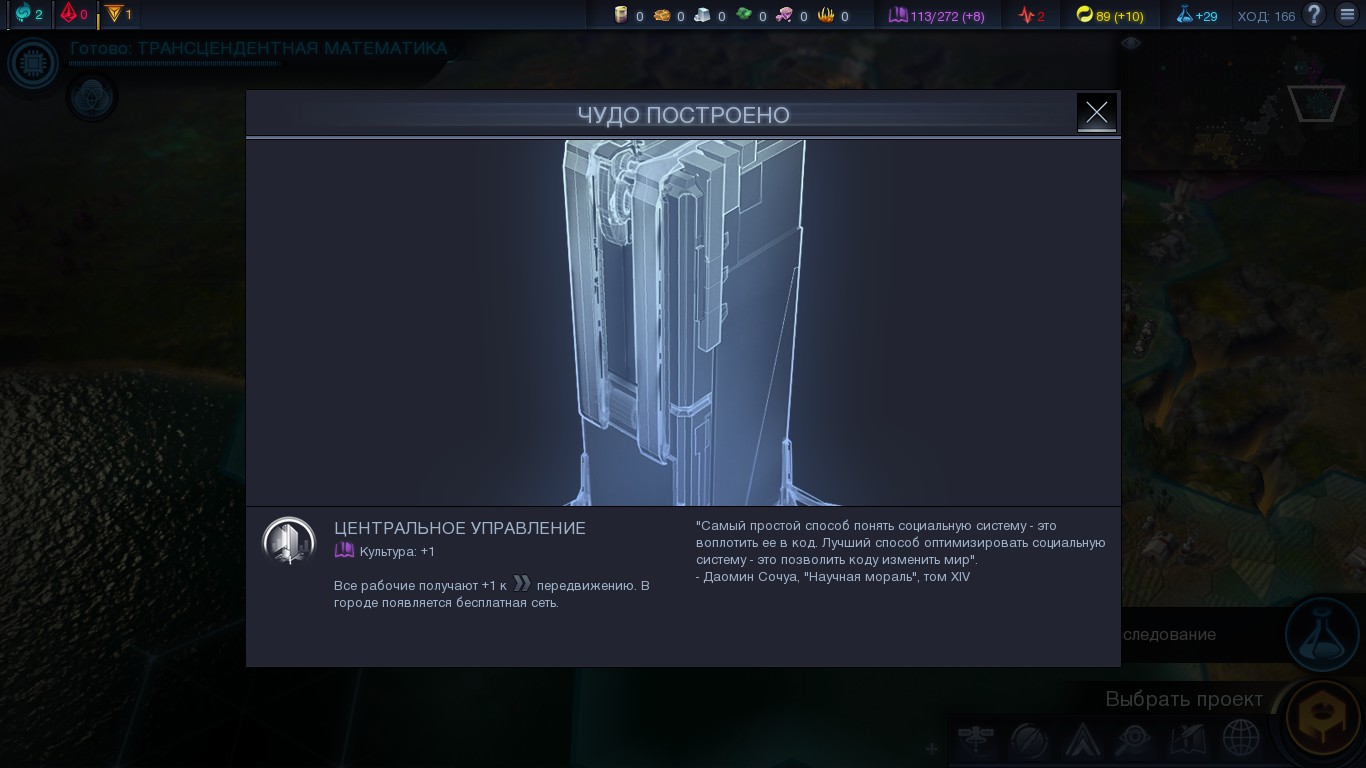Click the Supremacy affinity icon showing 1

pos(113,14)
